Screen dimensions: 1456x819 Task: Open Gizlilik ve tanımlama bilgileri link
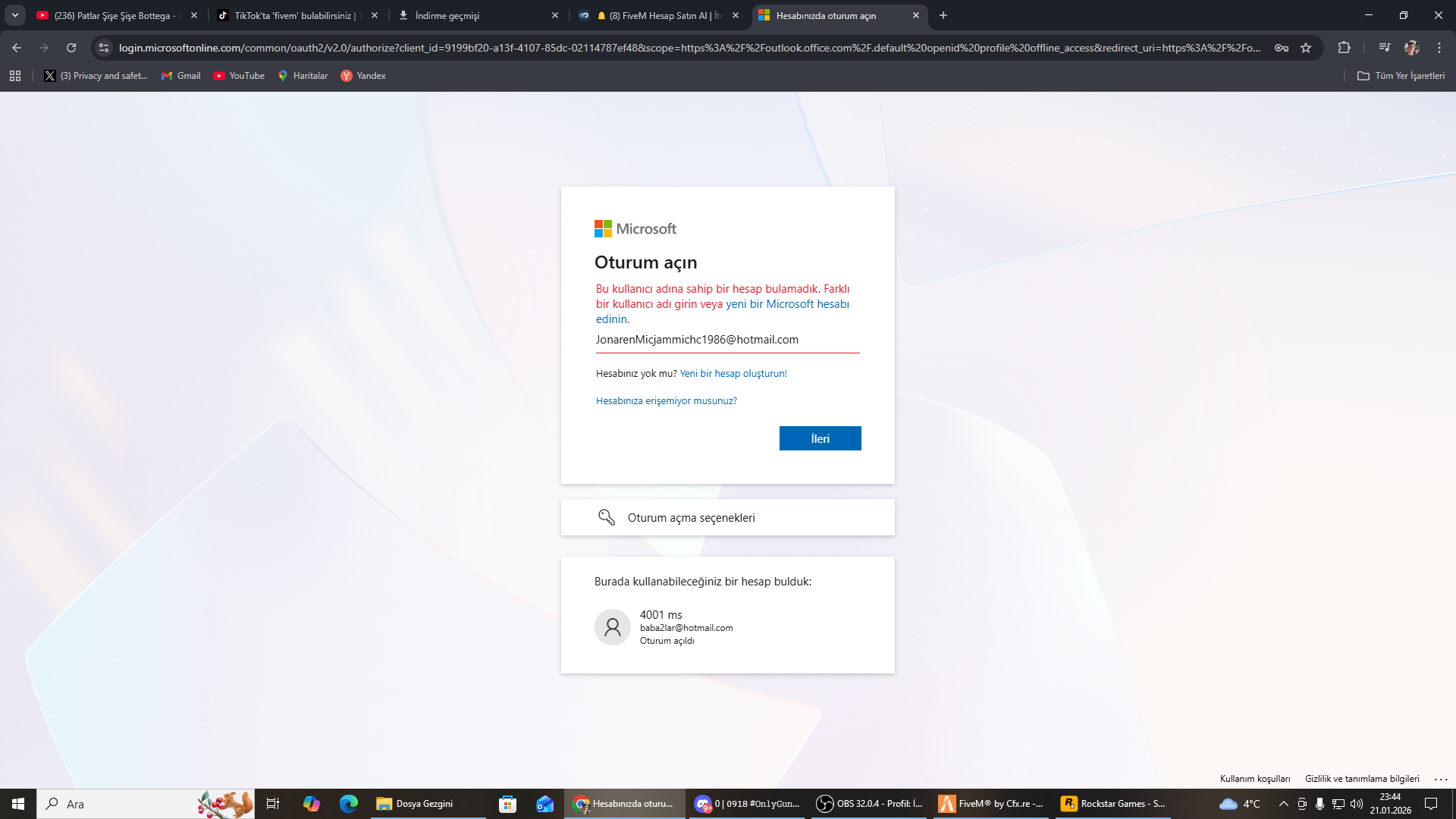pyautogui.click(x=1362, y=779)
